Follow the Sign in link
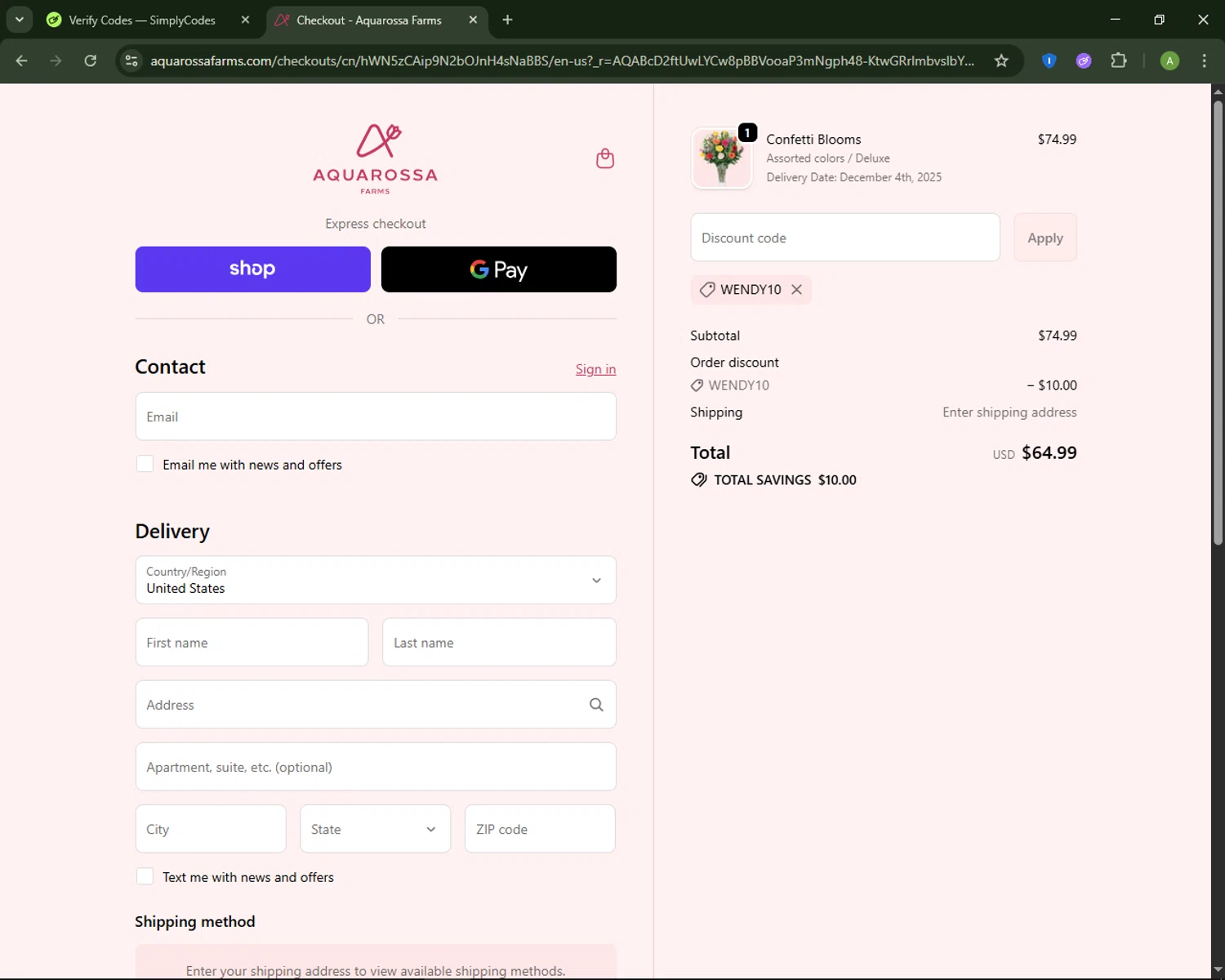Image resolution: width=1225 pixels, height=980 pixels. pos(595,369)
